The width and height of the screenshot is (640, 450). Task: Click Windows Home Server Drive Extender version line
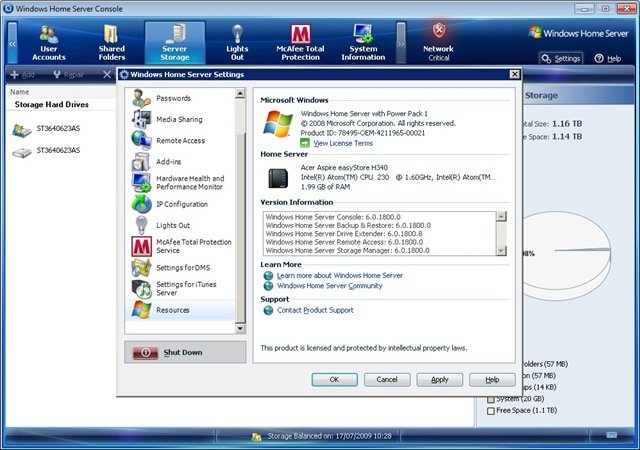coord(344,234)
